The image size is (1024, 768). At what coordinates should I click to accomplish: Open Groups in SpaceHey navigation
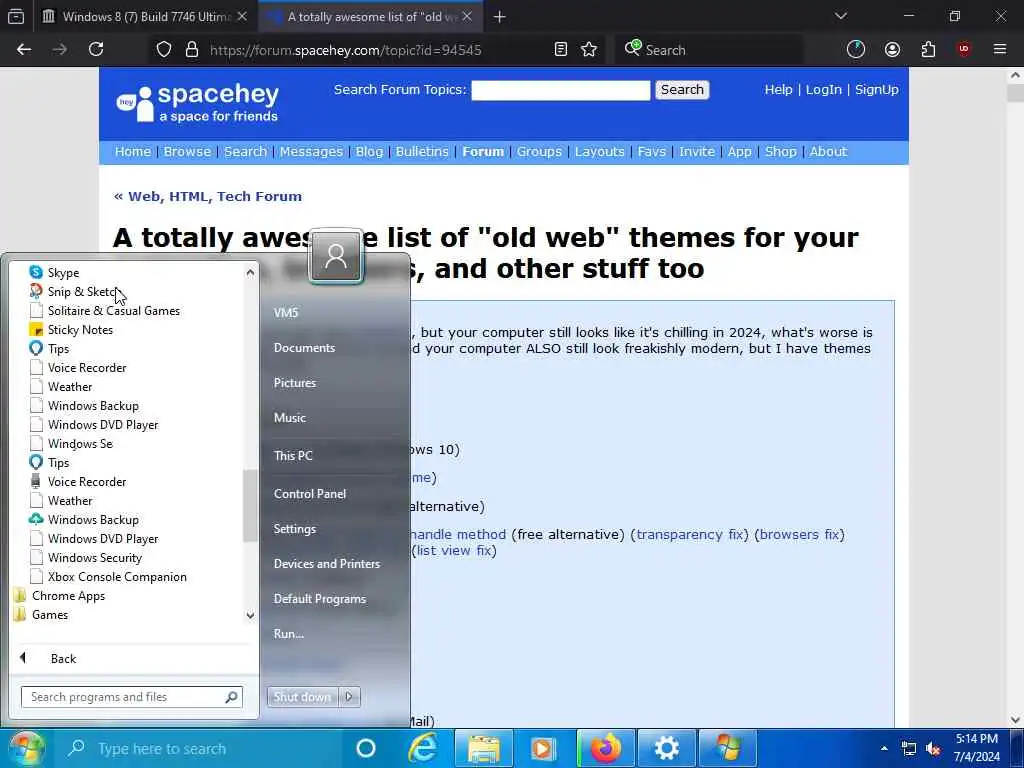pyautogui.click(x=539, y=152)
